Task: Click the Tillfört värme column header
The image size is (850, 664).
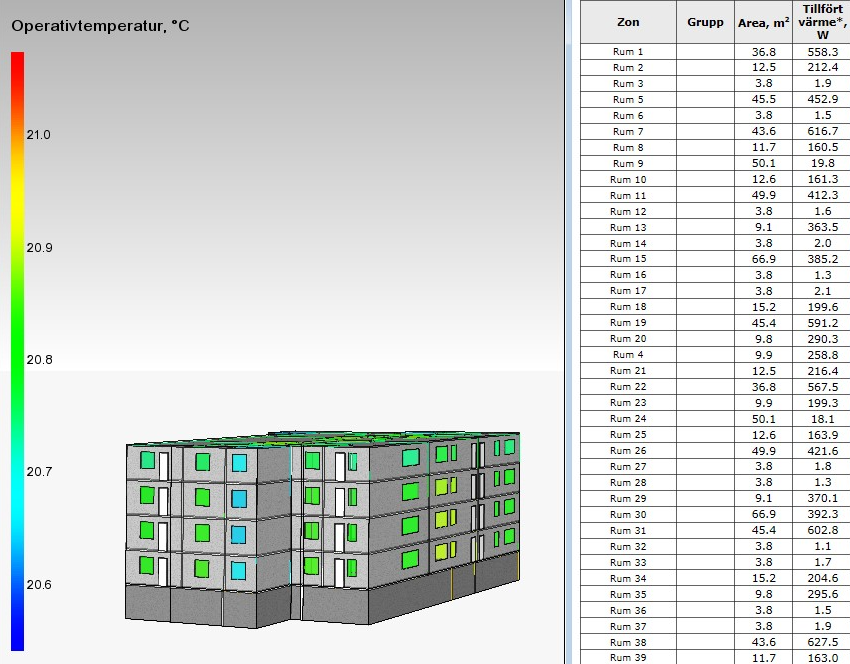Action: [x=822, y=22]
